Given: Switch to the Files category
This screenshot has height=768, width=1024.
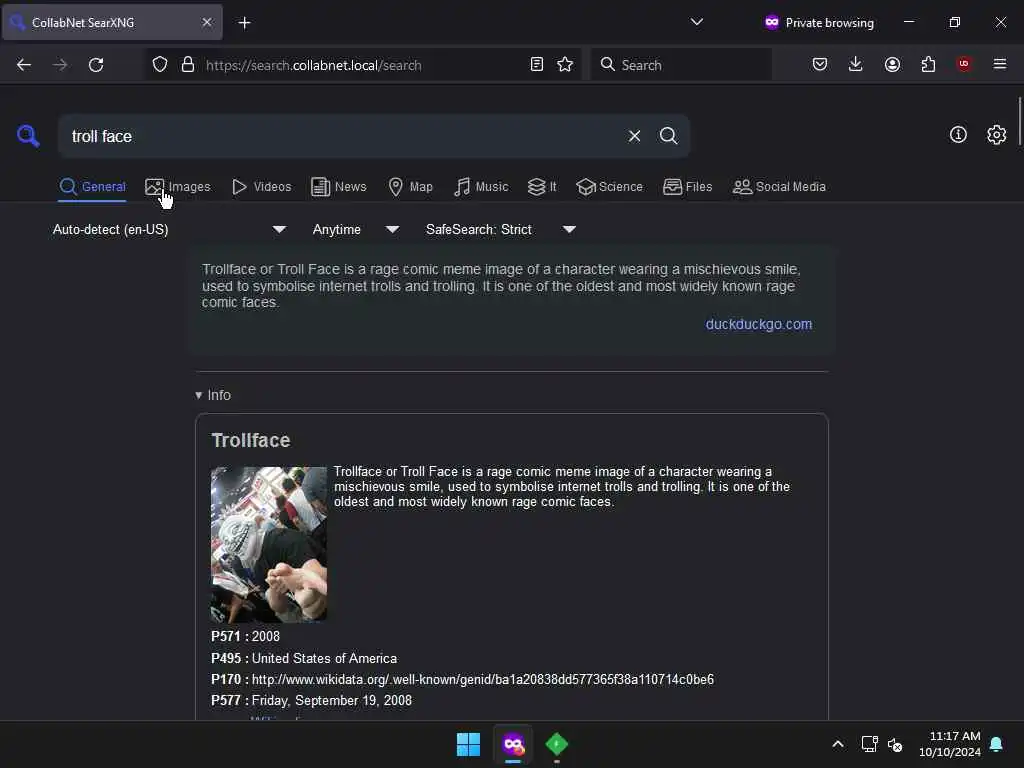Looking at the screenshot, I should click(688, 187).
